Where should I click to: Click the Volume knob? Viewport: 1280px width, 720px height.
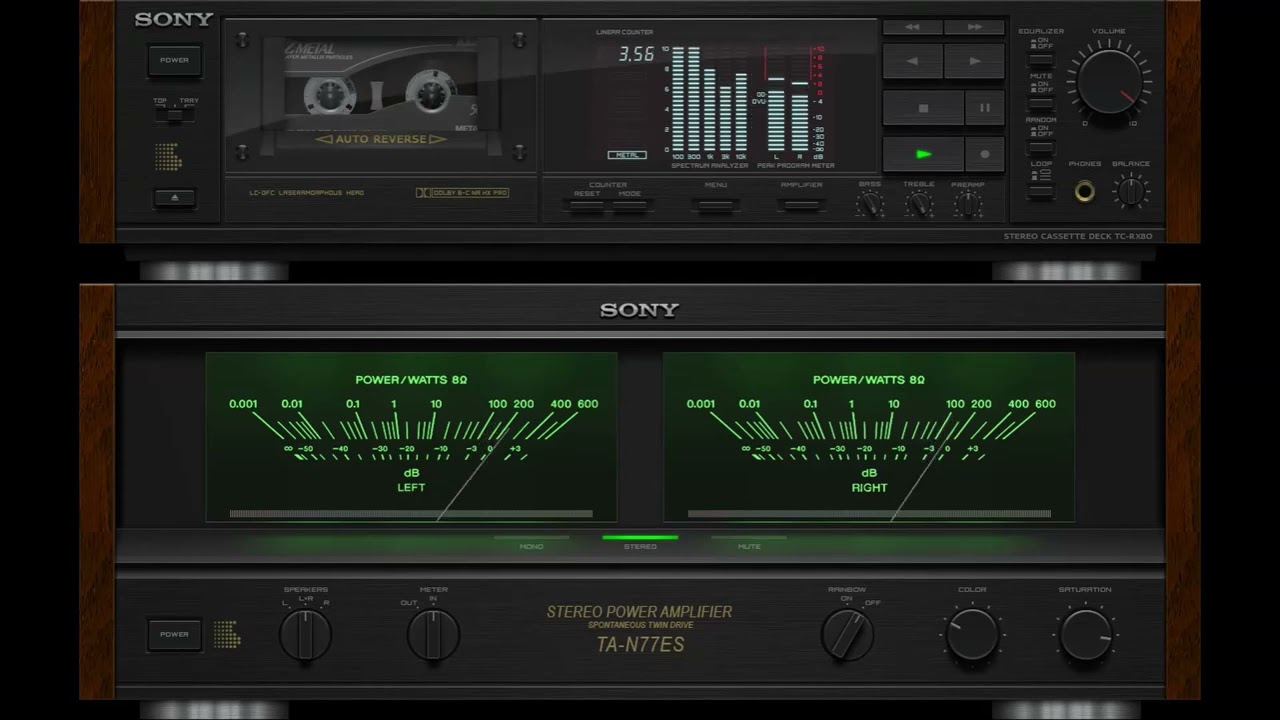click(x=1109, y=82)
